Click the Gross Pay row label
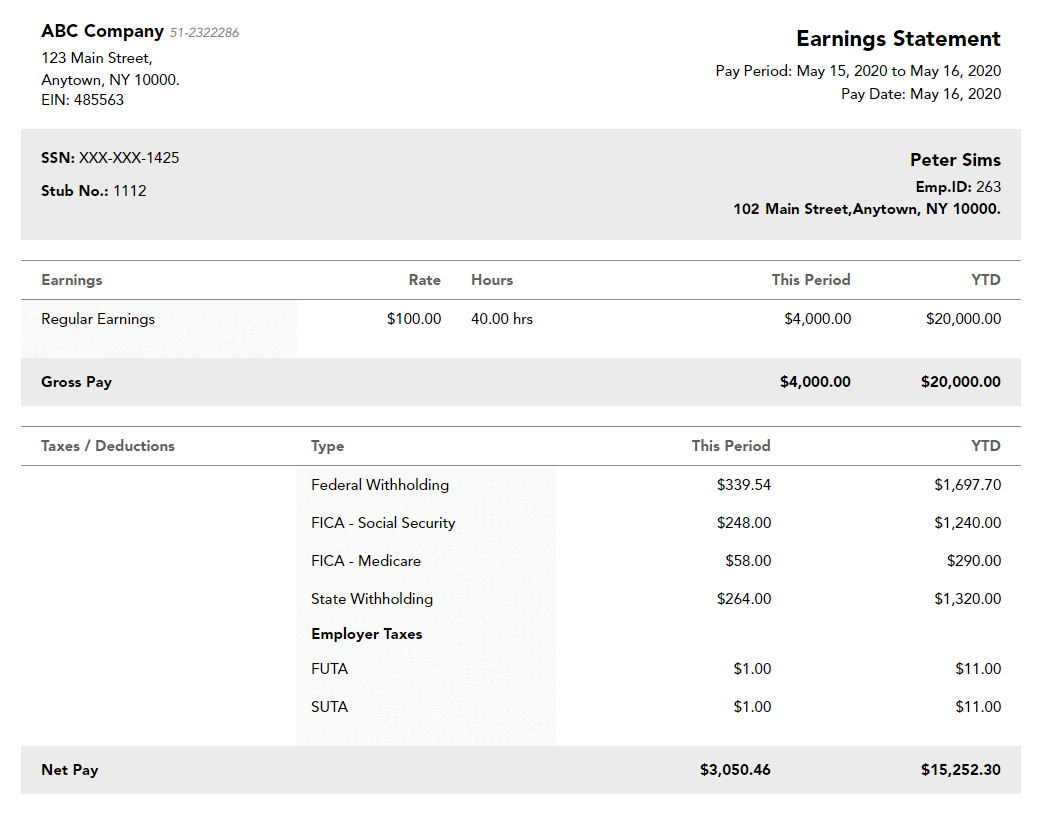The height and width of the screenshot is (823, 1044). [76, 382]
